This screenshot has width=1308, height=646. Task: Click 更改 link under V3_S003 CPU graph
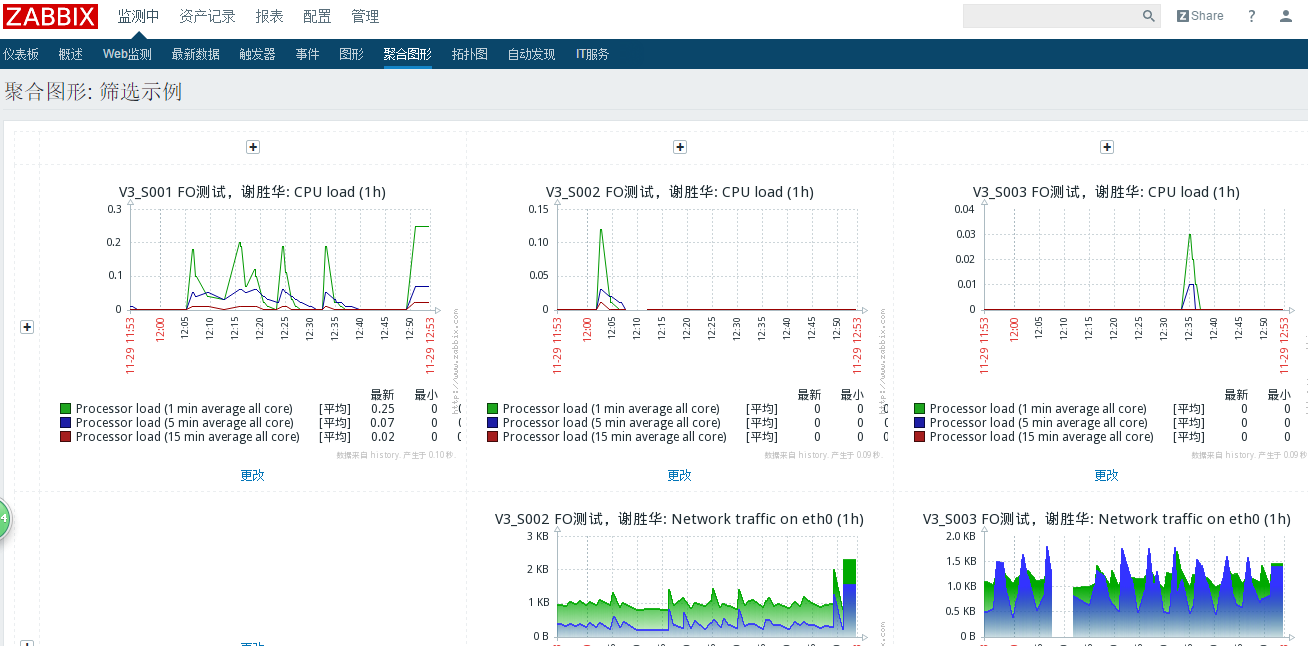[1106, 475]
